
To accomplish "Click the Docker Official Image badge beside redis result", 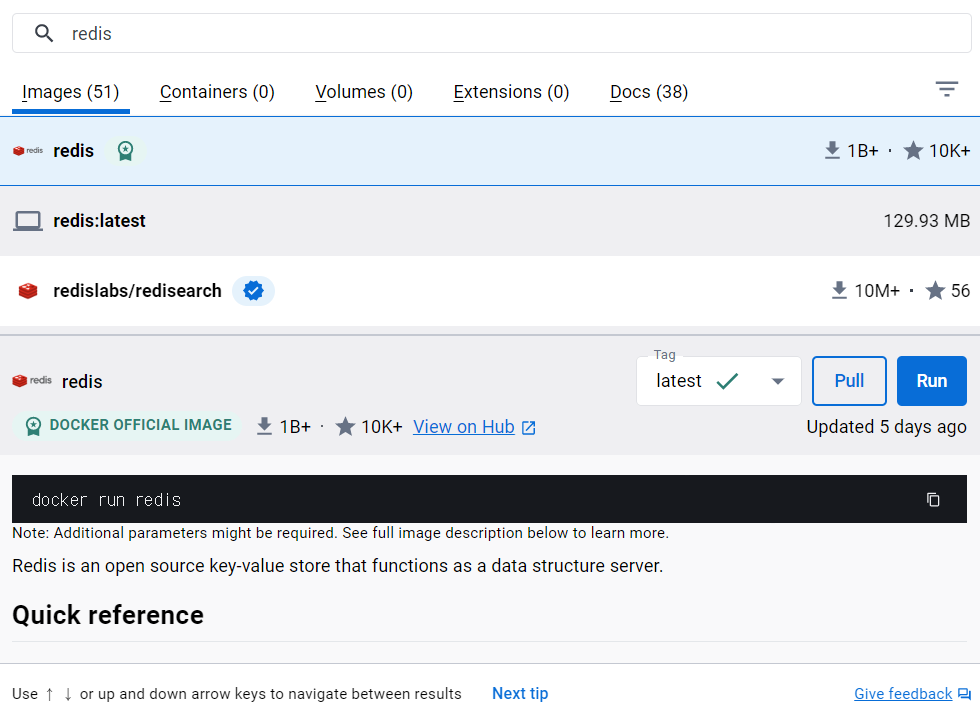I will coord(126,151).
